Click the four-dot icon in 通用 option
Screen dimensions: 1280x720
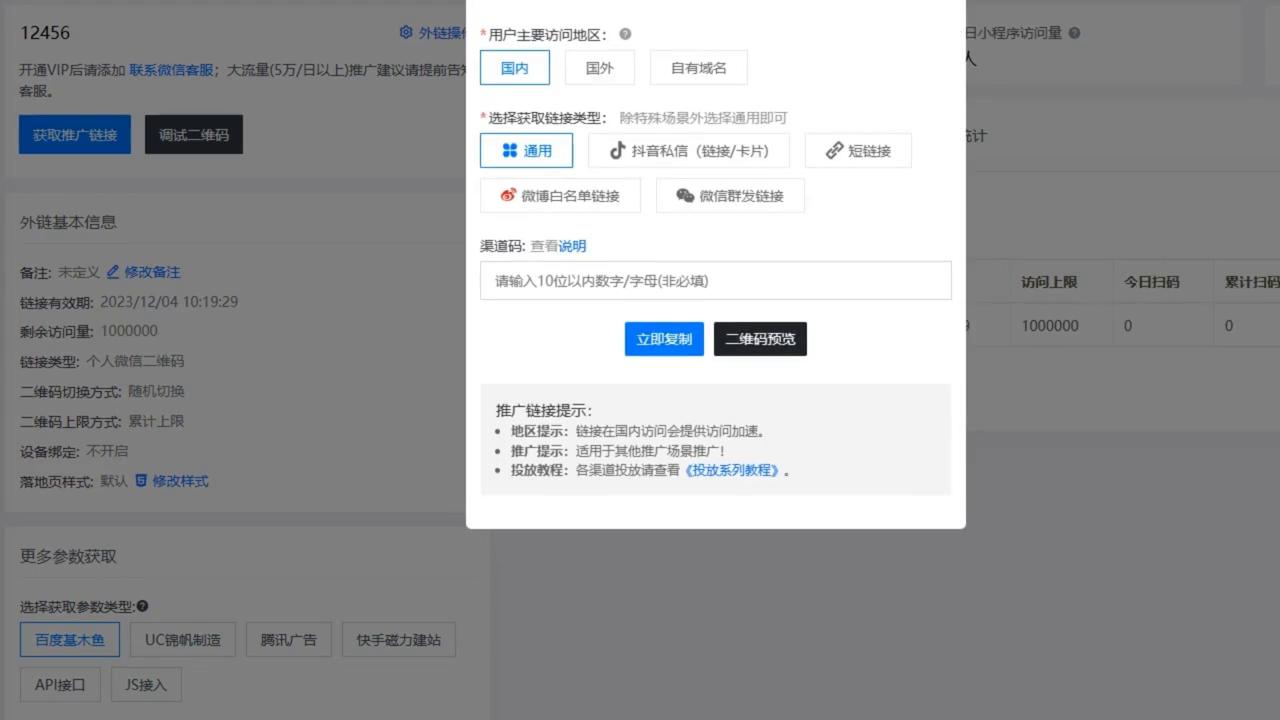pyautogui.click(x=510, y=151)
